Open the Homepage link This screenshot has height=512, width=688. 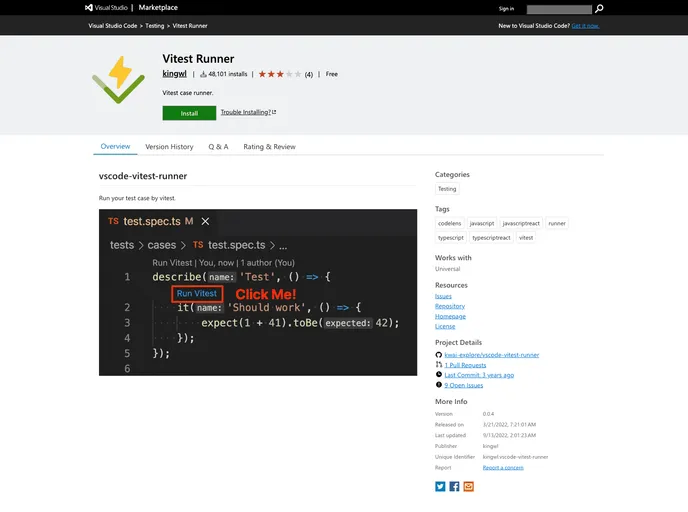click(450, 316)
